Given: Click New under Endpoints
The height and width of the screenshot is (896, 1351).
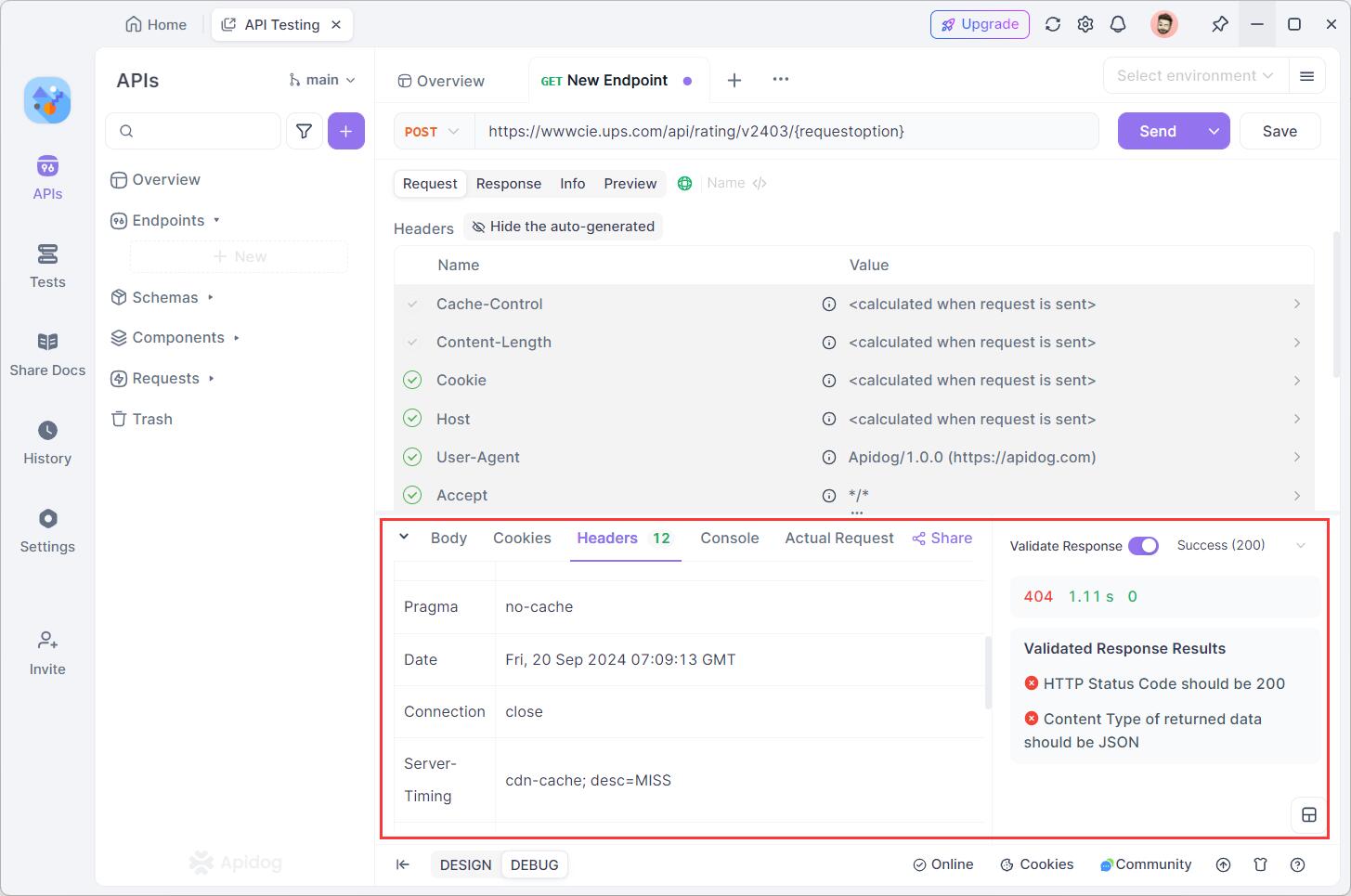Looking at the screenshot, I should [x=240, y=256].
